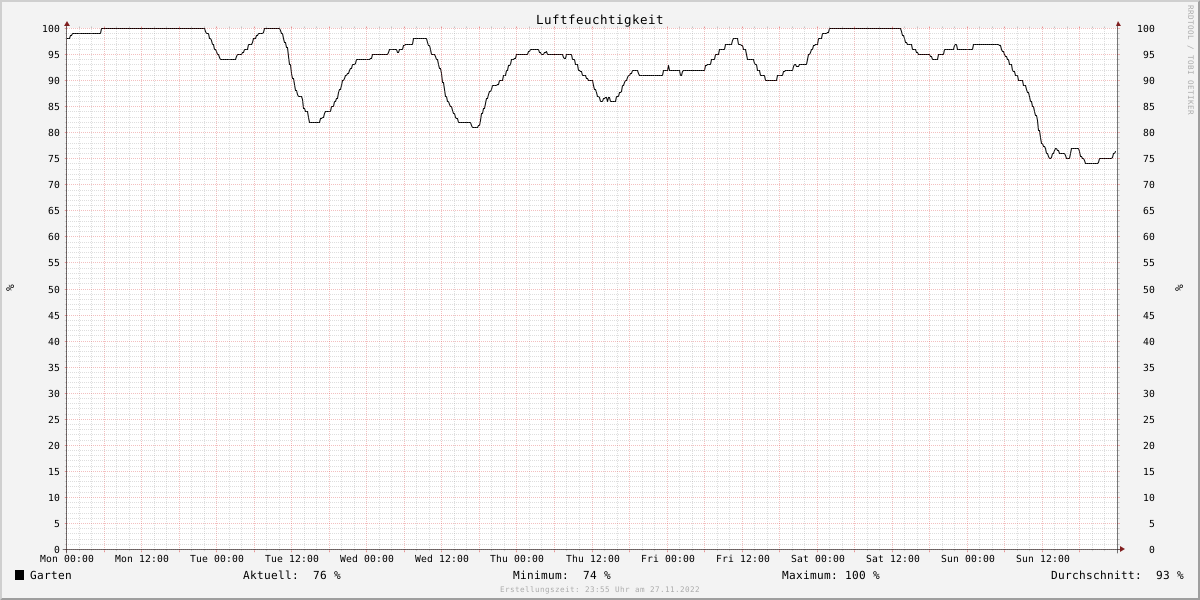Click the % unit label beside right axis

1178,288
